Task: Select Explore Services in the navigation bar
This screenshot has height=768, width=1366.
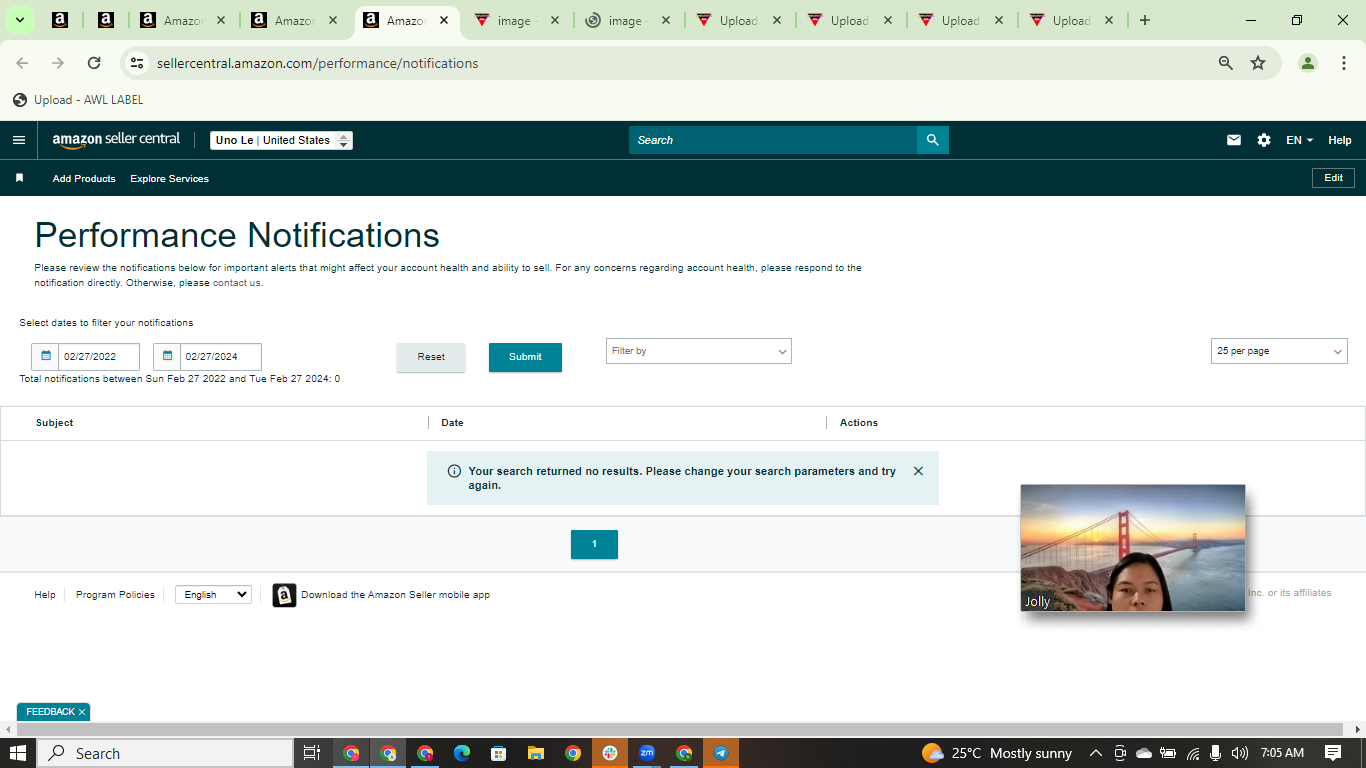Action: tap(169, 179)
